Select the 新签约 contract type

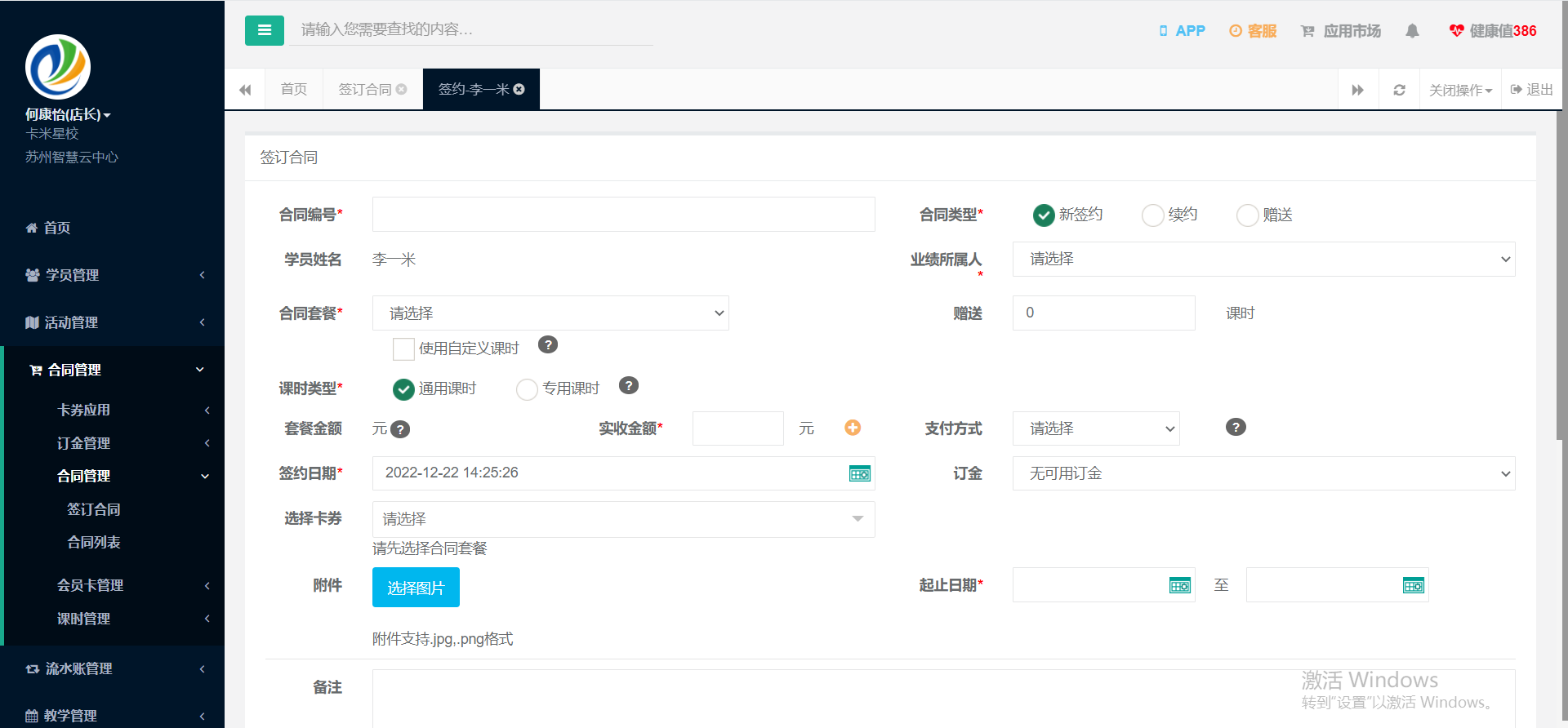click(1044, 215)
